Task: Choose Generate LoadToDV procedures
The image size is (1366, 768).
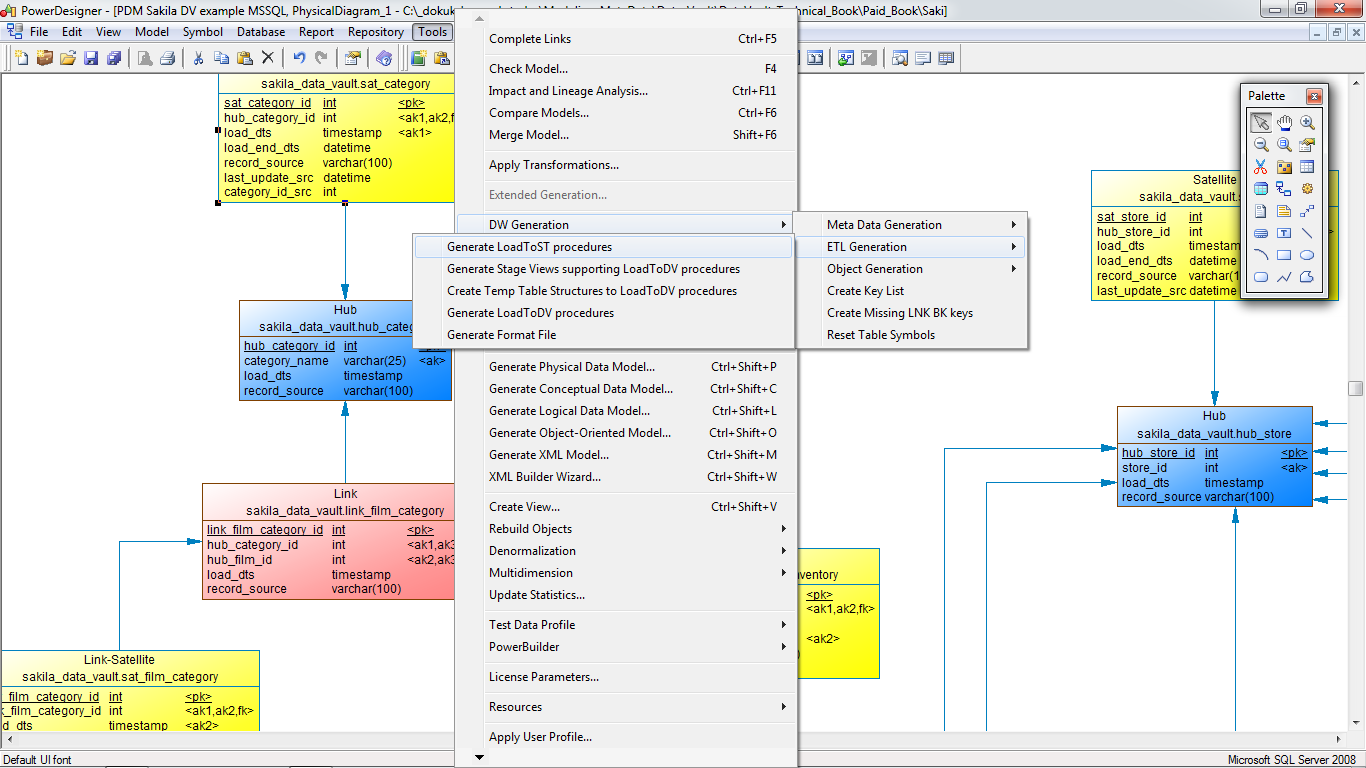Action: (603, 313)
